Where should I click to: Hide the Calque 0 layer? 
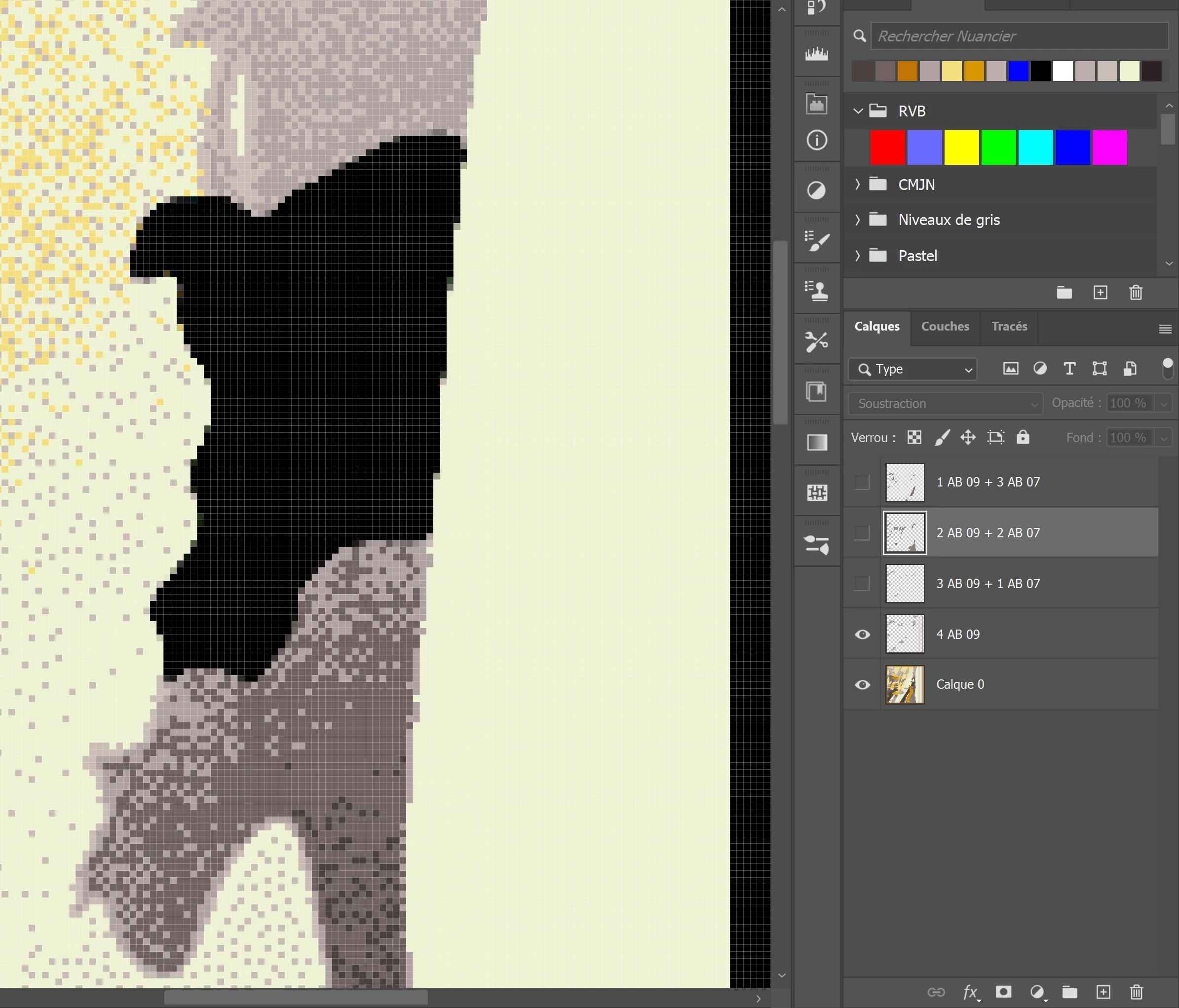tap(862, 685)
